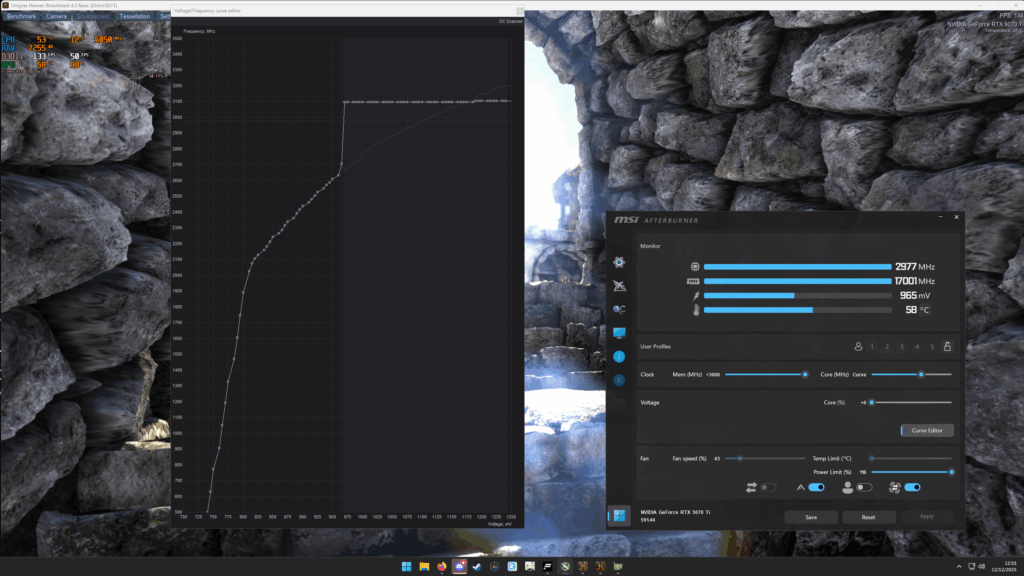Click the user-defined fan person icon
The width and height of the screenshot is (1024, 576).
click(x=847, y=487)
